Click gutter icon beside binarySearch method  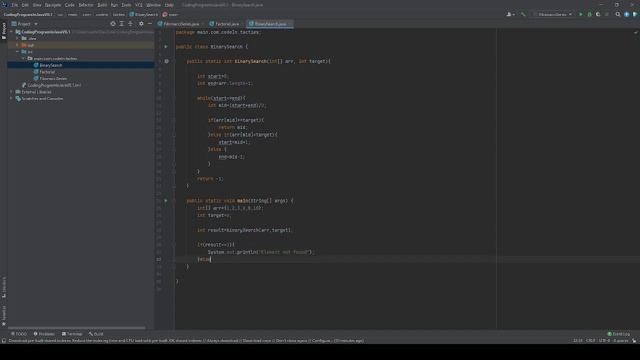[166, 61]
